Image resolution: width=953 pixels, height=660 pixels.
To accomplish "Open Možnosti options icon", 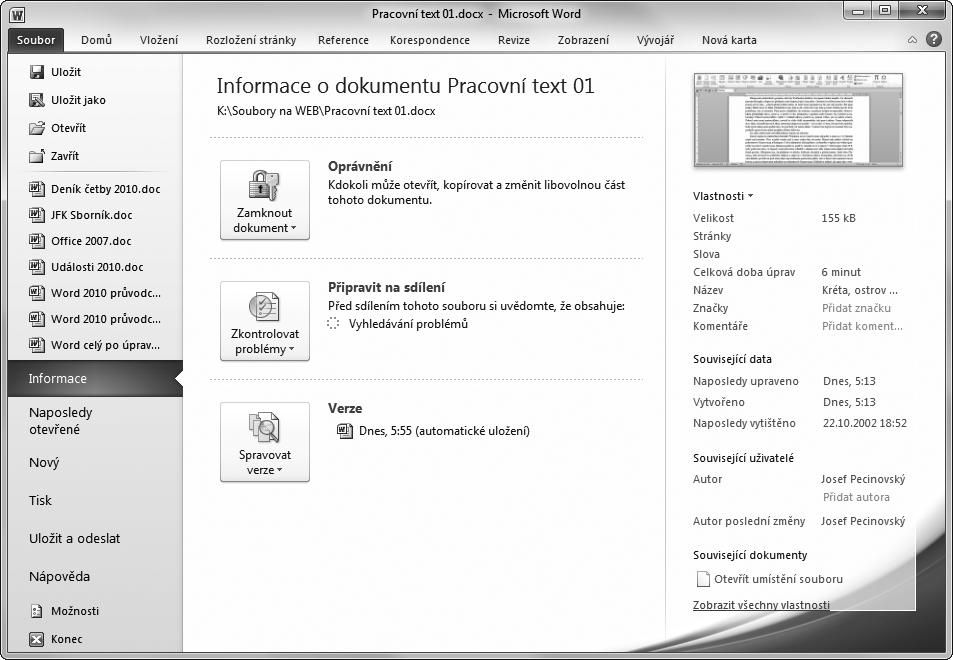I will tap(36, 611).
